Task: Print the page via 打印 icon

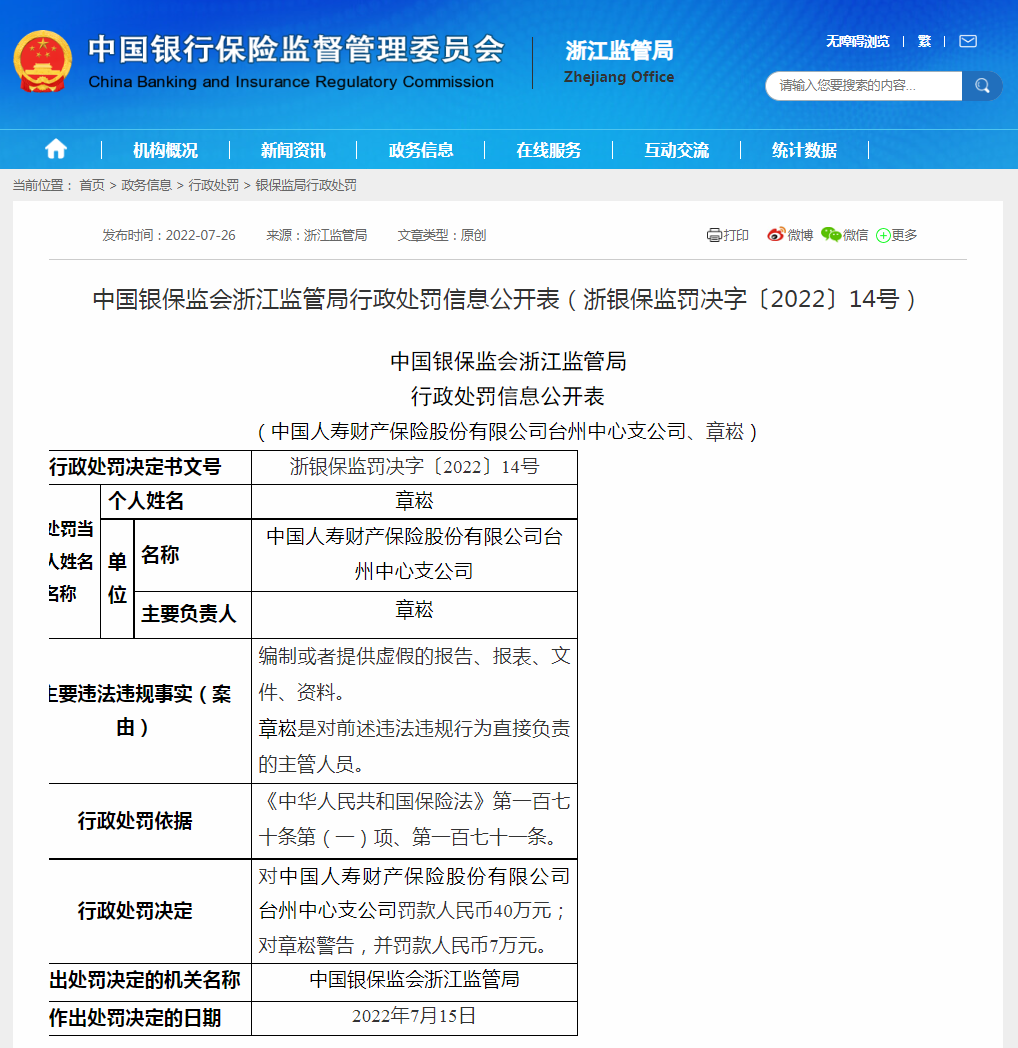Action: 727,235
